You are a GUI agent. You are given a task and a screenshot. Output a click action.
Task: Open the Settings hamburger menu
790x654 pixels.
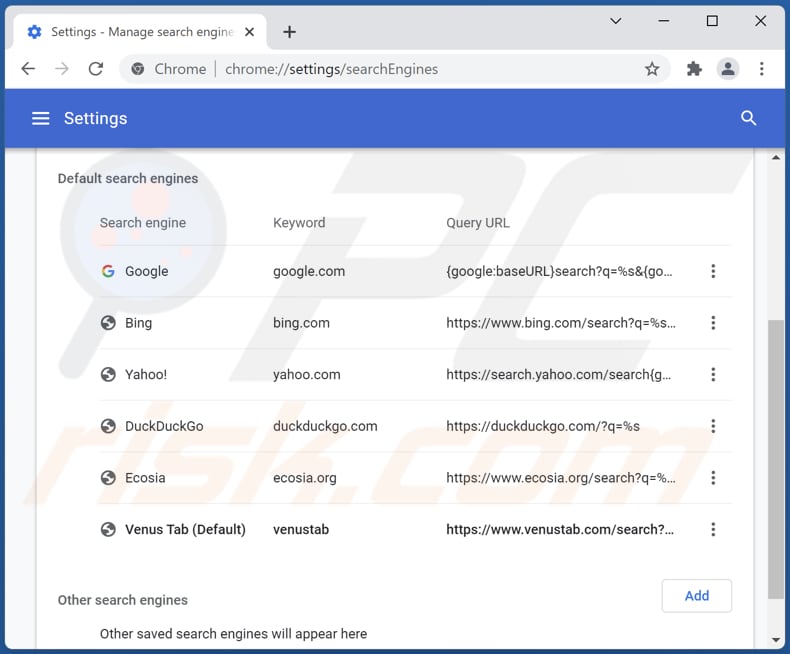coord(40,118)
